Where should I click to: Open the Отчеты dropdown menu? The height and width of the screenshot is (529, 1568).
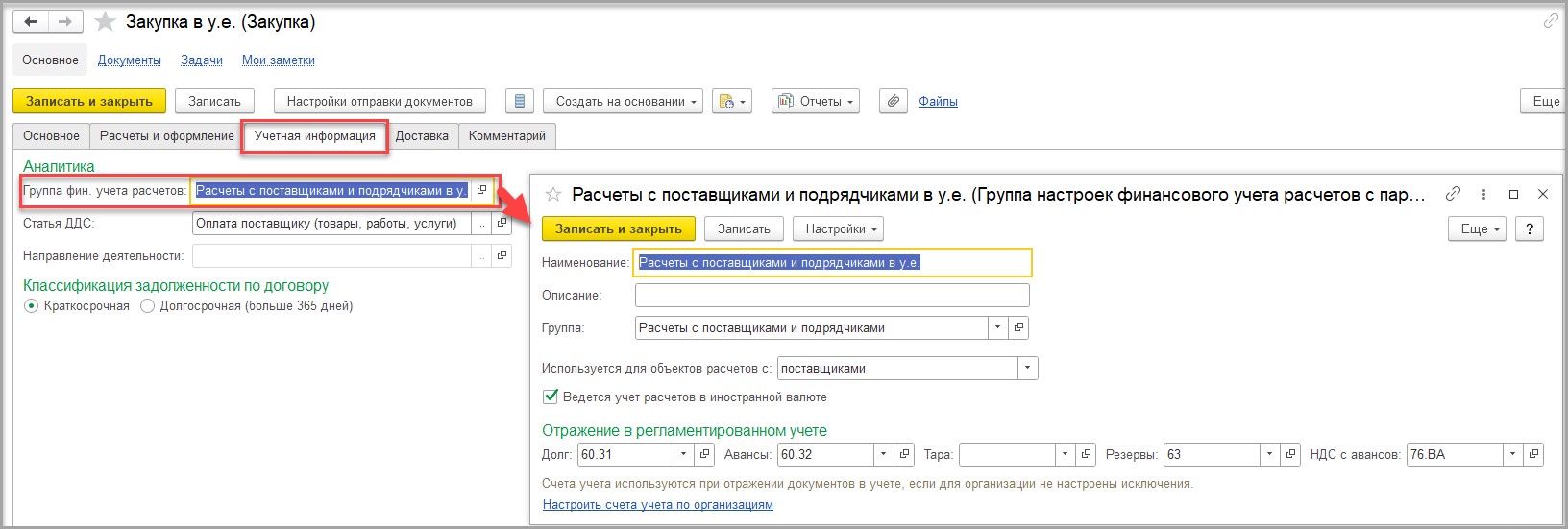coord(816,101)
